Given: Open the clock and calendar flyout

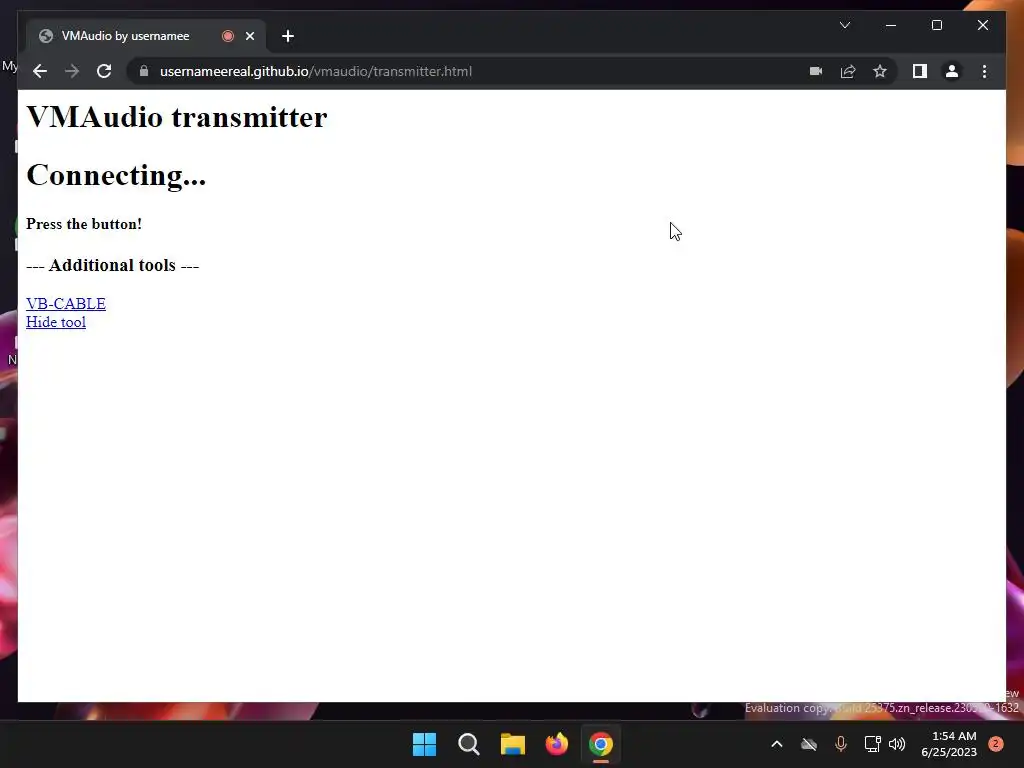Looking at the screenshot, I should (949, 744).
